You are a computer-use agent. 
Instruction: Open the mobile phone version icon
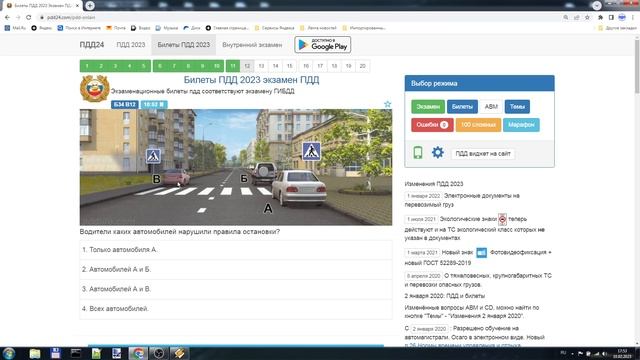[418, 153]
